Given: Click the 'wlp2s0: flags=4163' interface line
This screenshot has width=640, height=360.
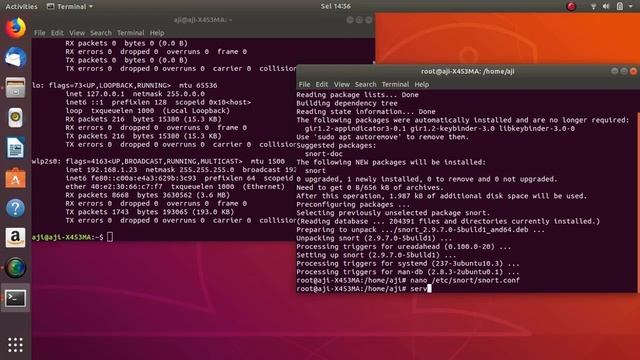Looking at the screenshot, I should click(158, 161).
